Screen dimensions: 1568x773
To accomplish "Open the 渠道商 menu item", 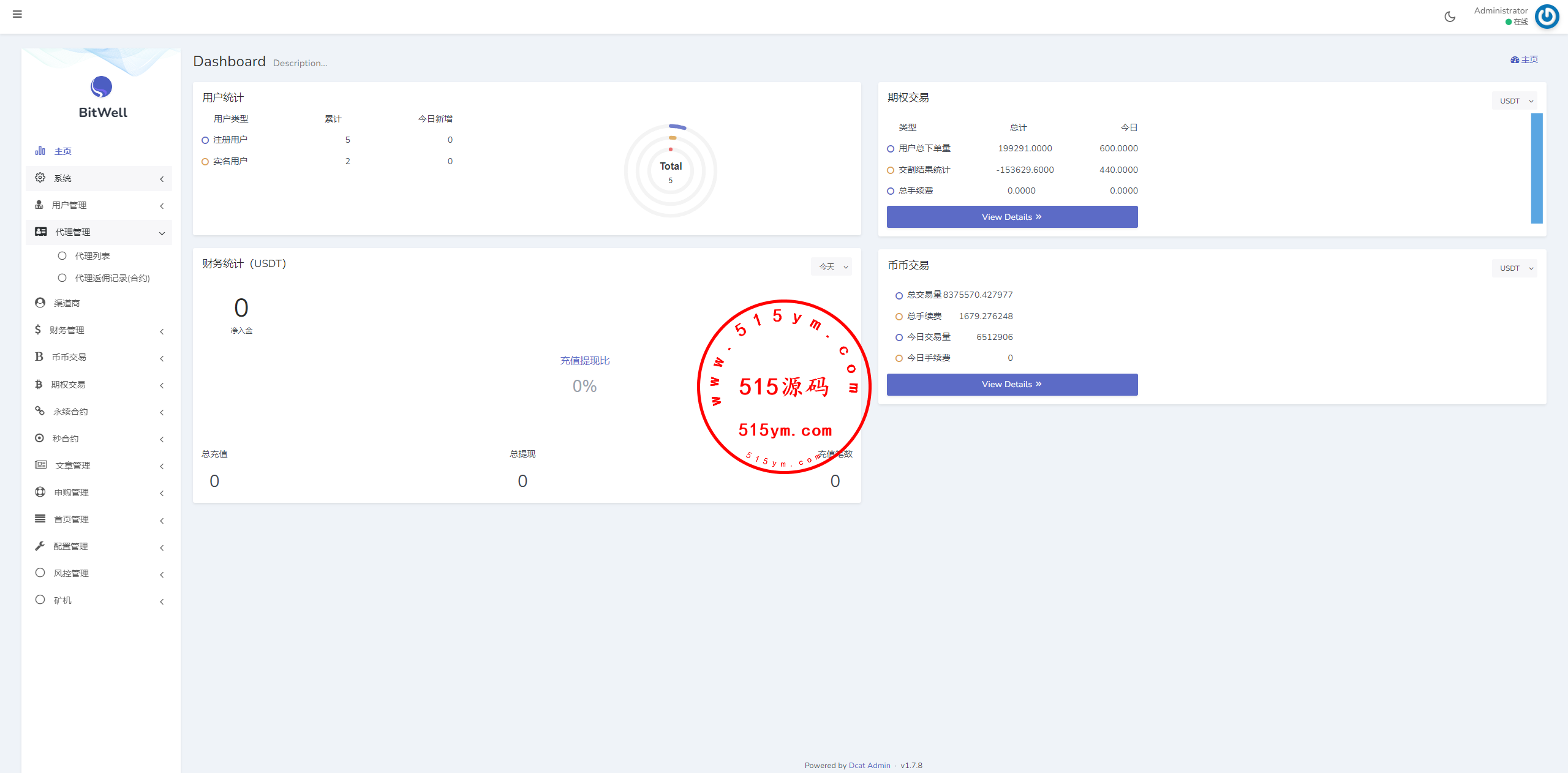I will click(x=67, y=303).
